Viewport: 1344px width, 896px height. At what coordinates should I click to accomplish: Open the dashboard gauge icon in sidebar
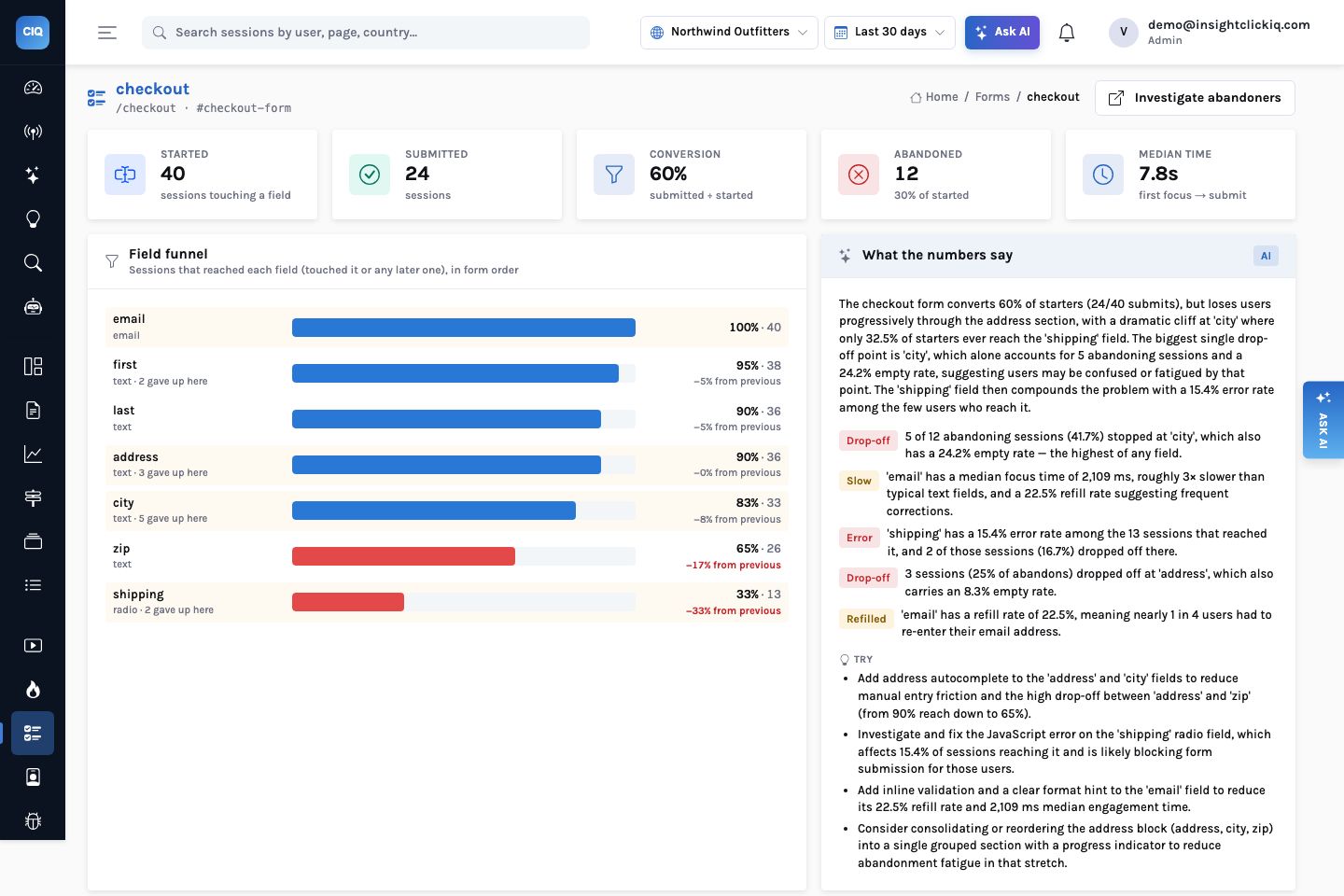tap(33, 88)
